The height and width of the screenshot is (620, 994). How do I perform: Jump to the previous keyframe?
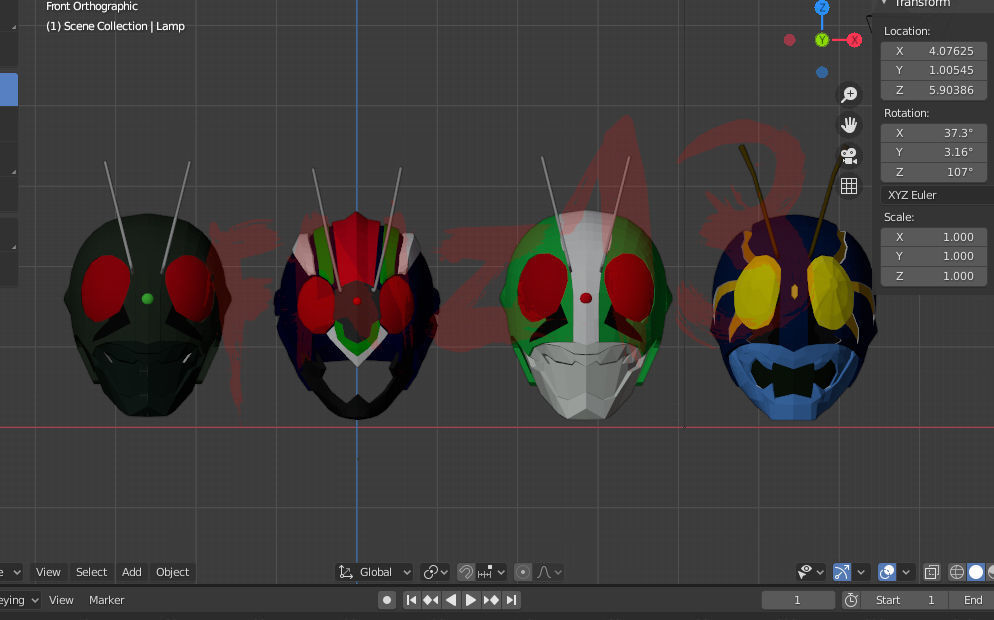tap(431, 600)
